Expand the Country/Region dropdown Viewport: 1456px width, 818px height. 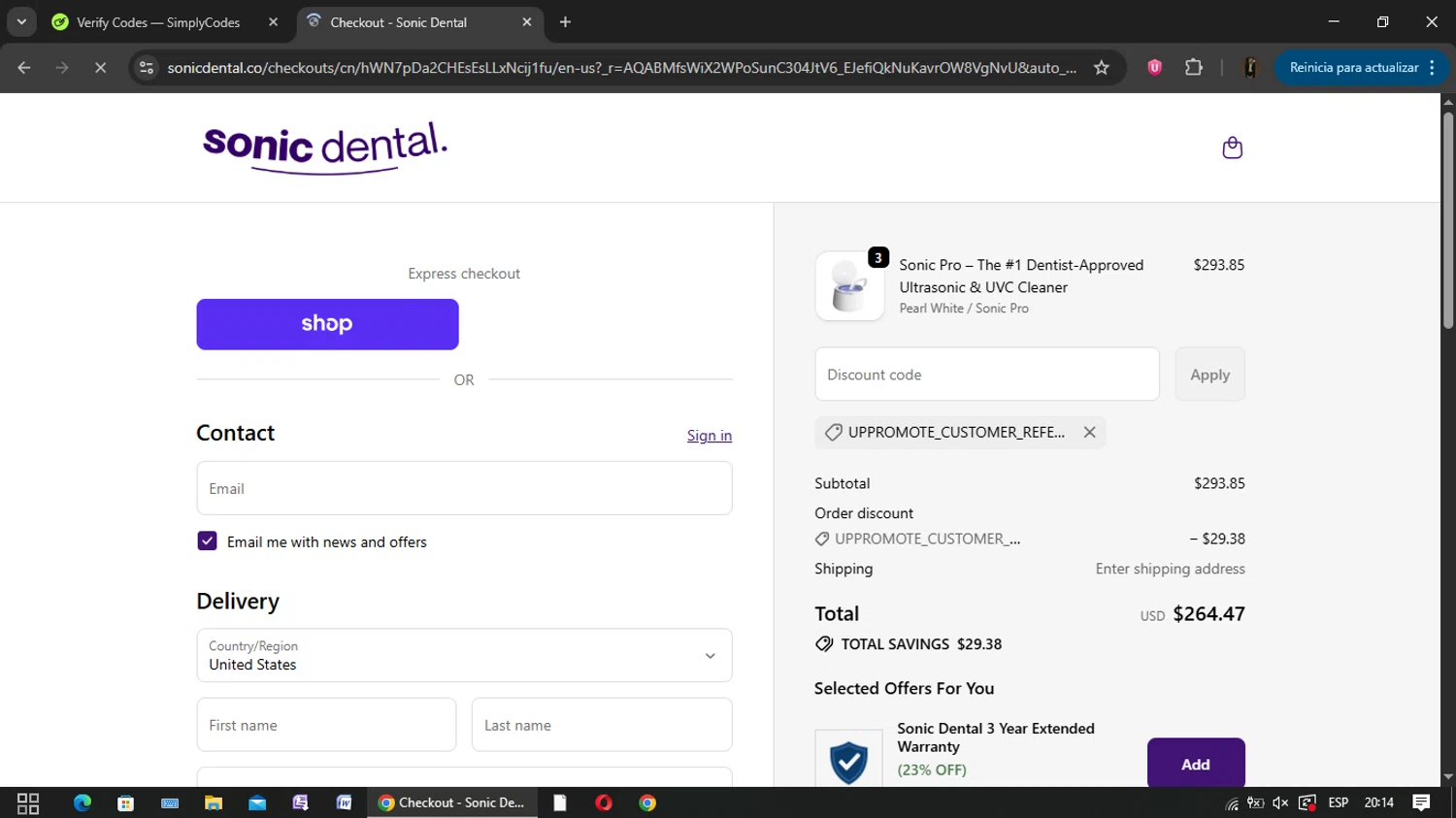464,655
